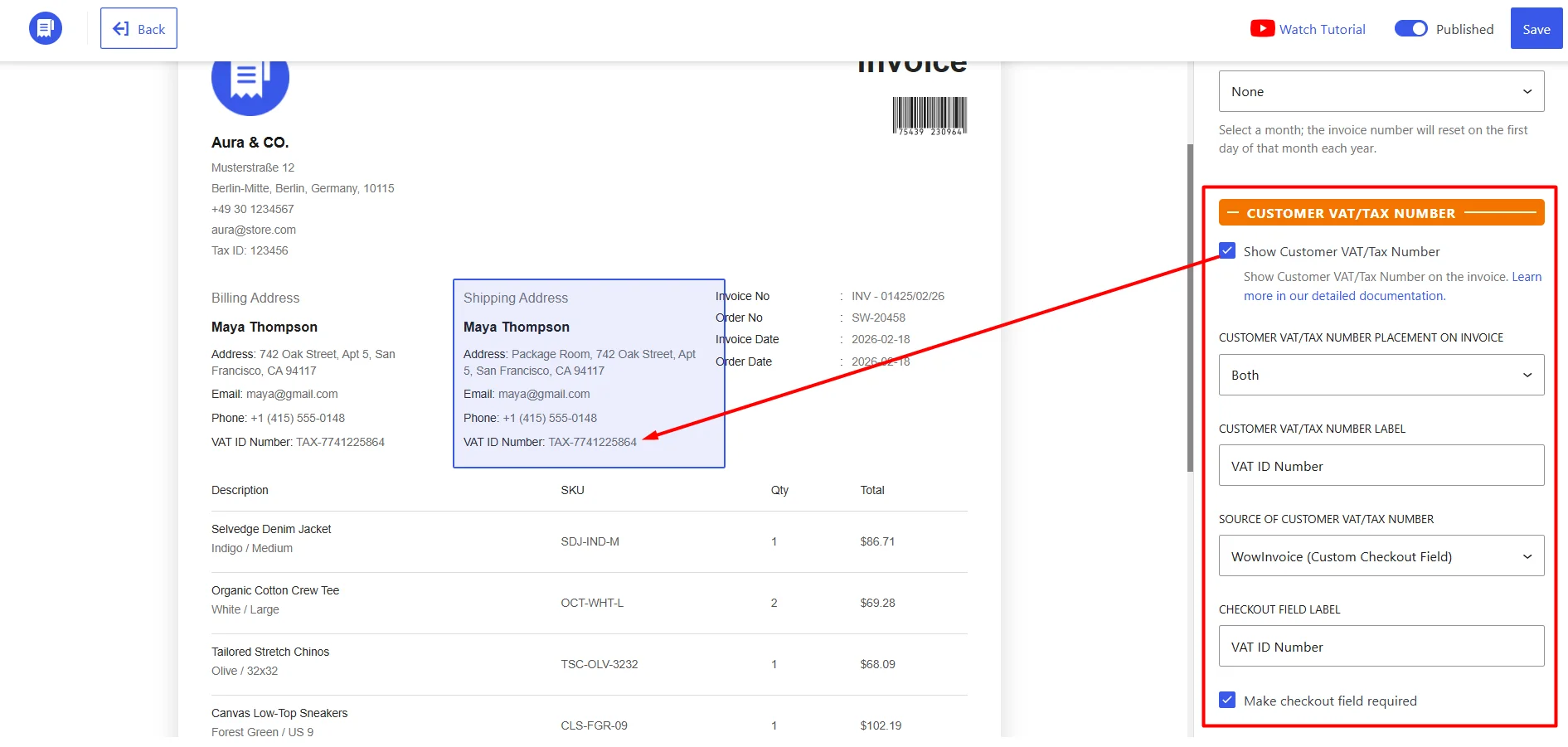1568x747 pixels.
Task: Toggle the Published switch
Action: (x=1410, y=29)
